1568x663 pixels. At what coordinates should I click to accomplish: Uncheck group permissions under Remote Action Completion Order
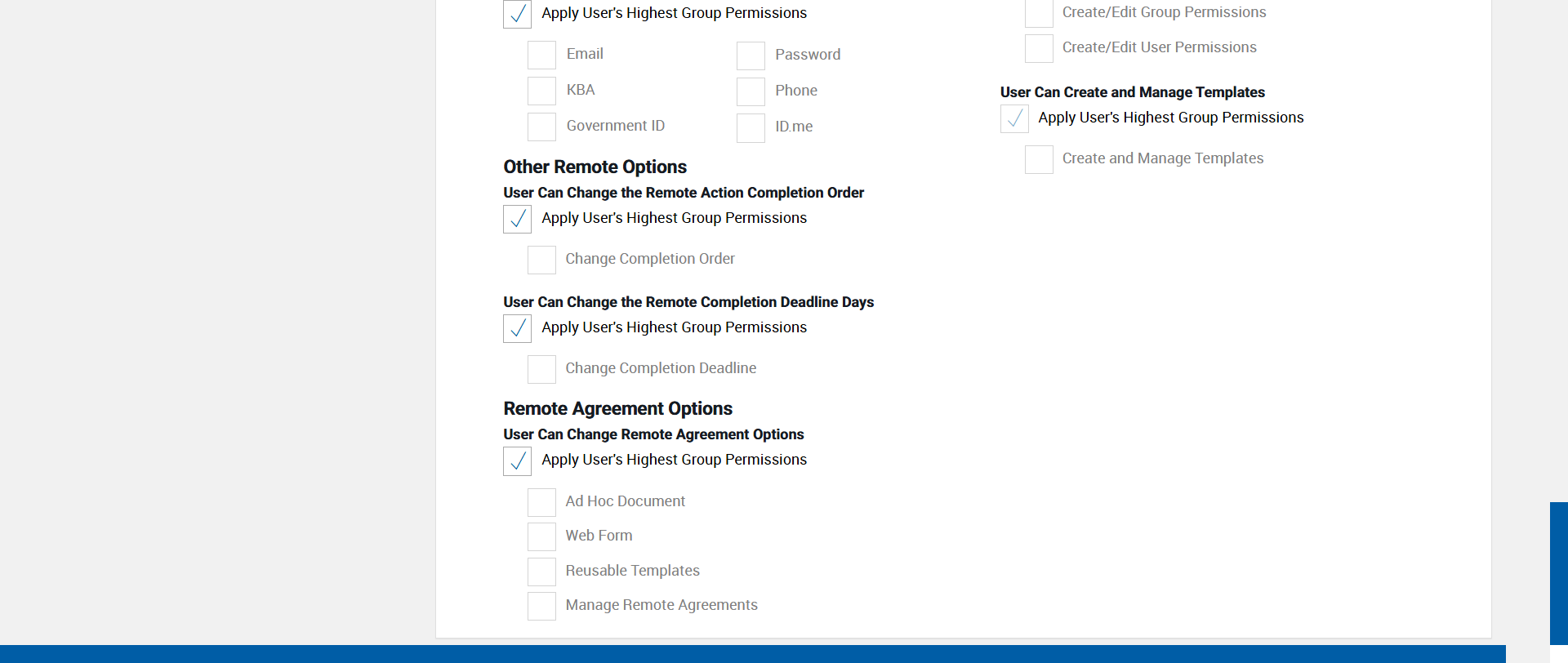click(518, 219)
